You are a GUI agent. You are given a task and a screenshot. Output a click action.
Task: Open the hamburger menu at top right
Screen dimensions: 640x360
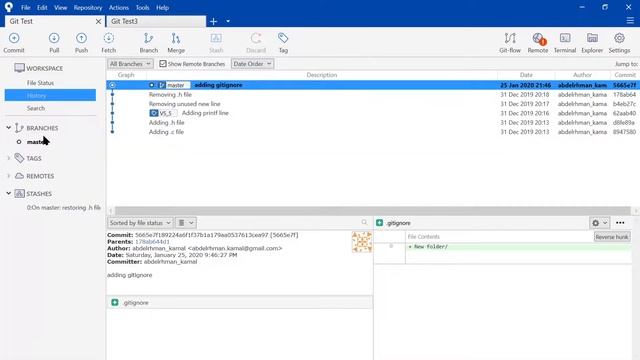[x=630, y=21]
